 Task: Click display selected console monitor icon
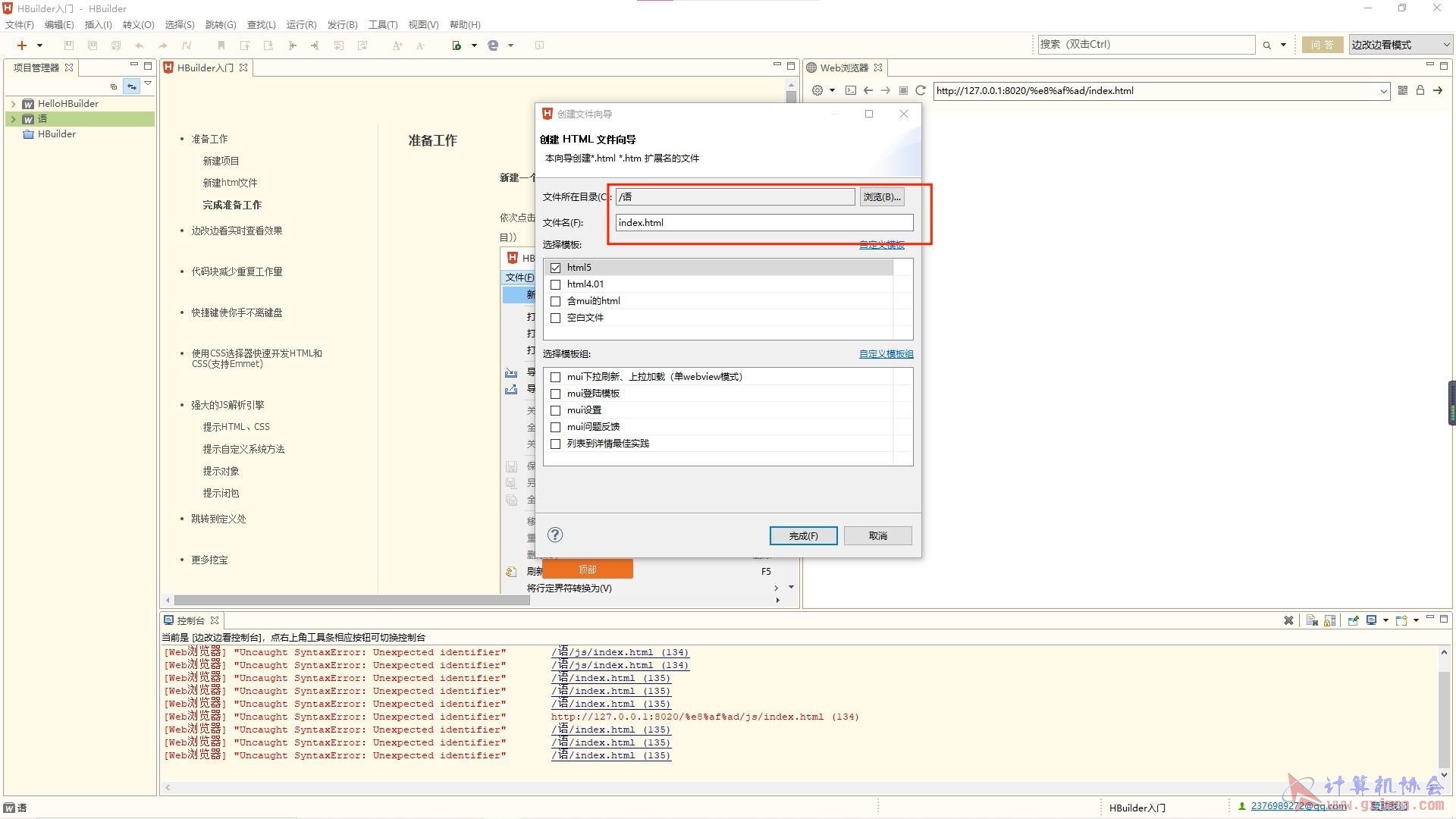[1372, 620]
